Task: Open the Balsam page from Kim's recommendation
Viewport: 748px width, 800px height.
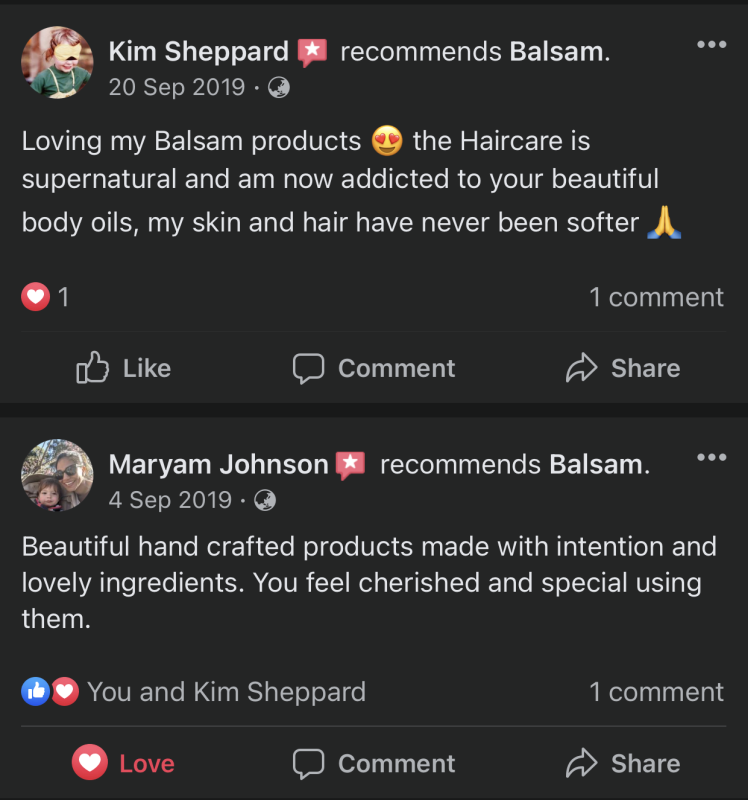Action: (557, 52)
